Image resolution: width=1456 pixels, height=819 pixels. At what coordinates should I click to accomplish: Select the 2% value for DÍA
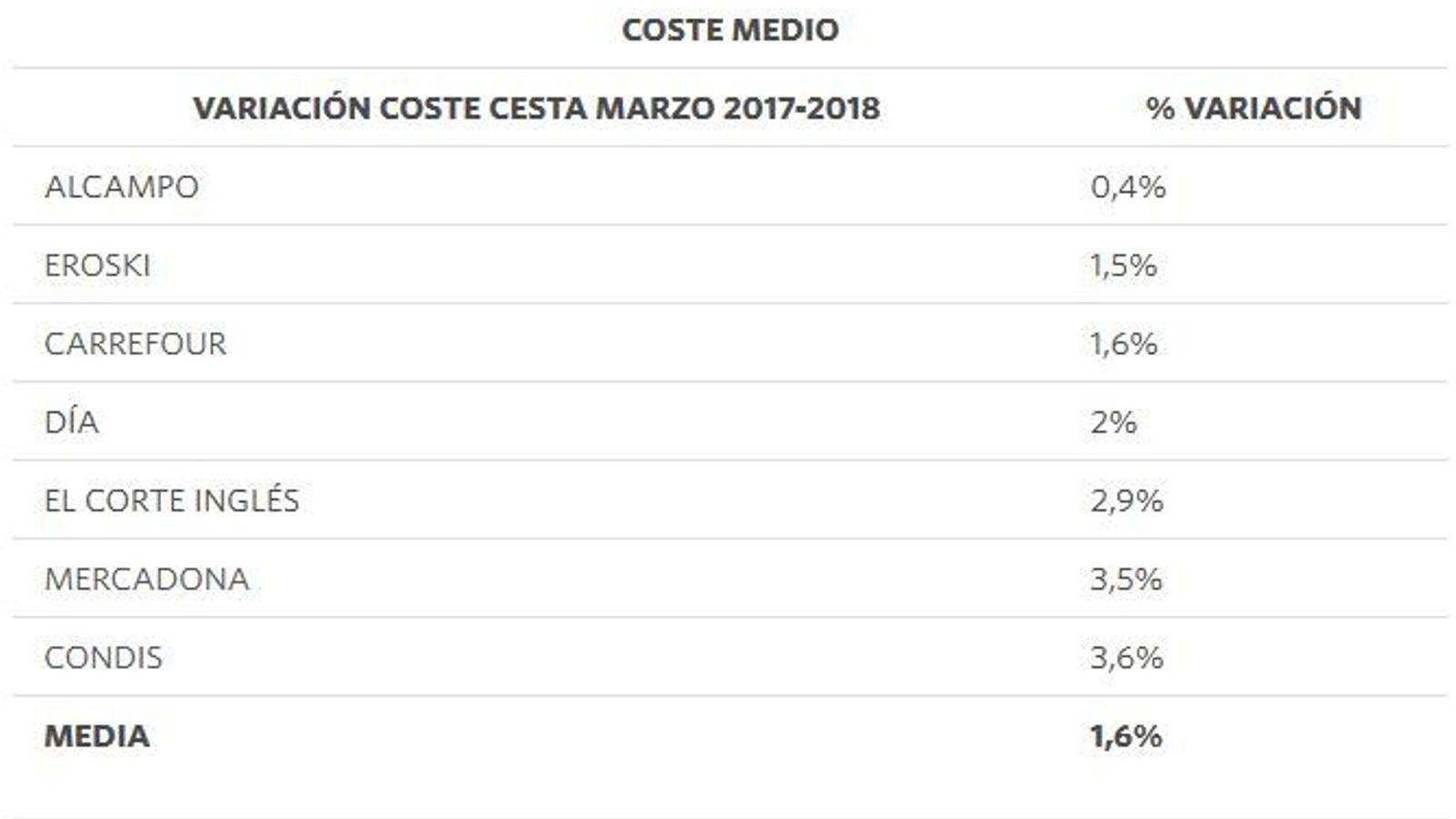click(x=1113, y=422)
